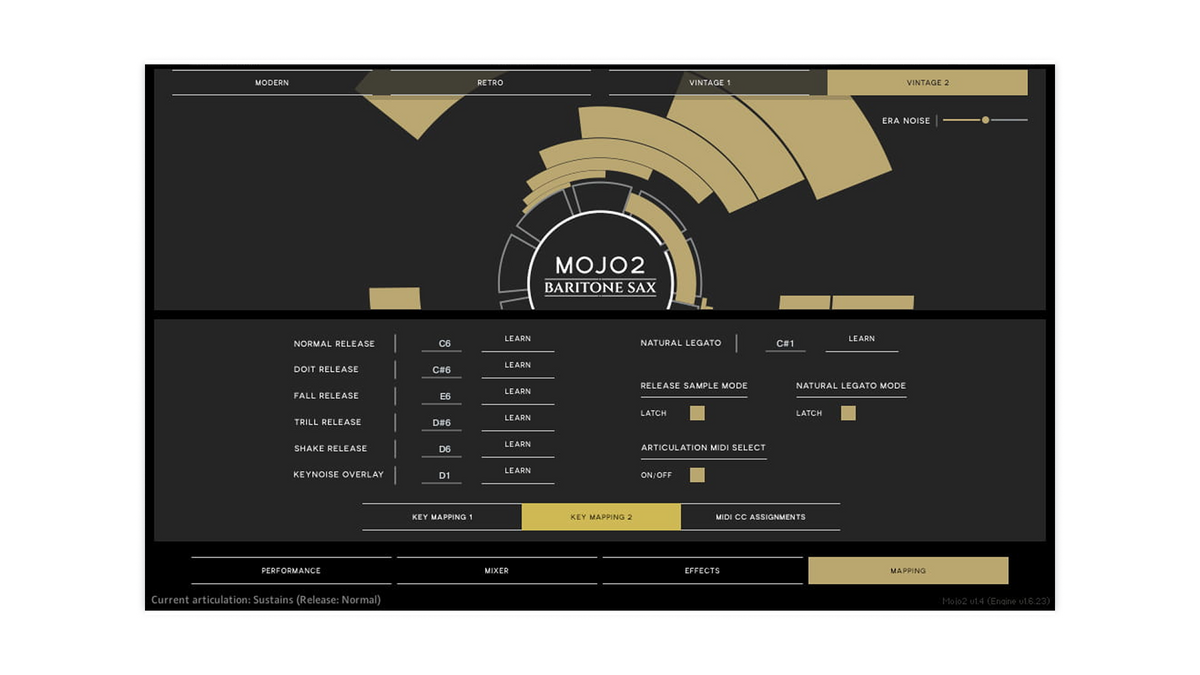Edit Natural Legato key value C#1
The width and height of the screenshot is (1200, 675).
[x=786, y=344]
